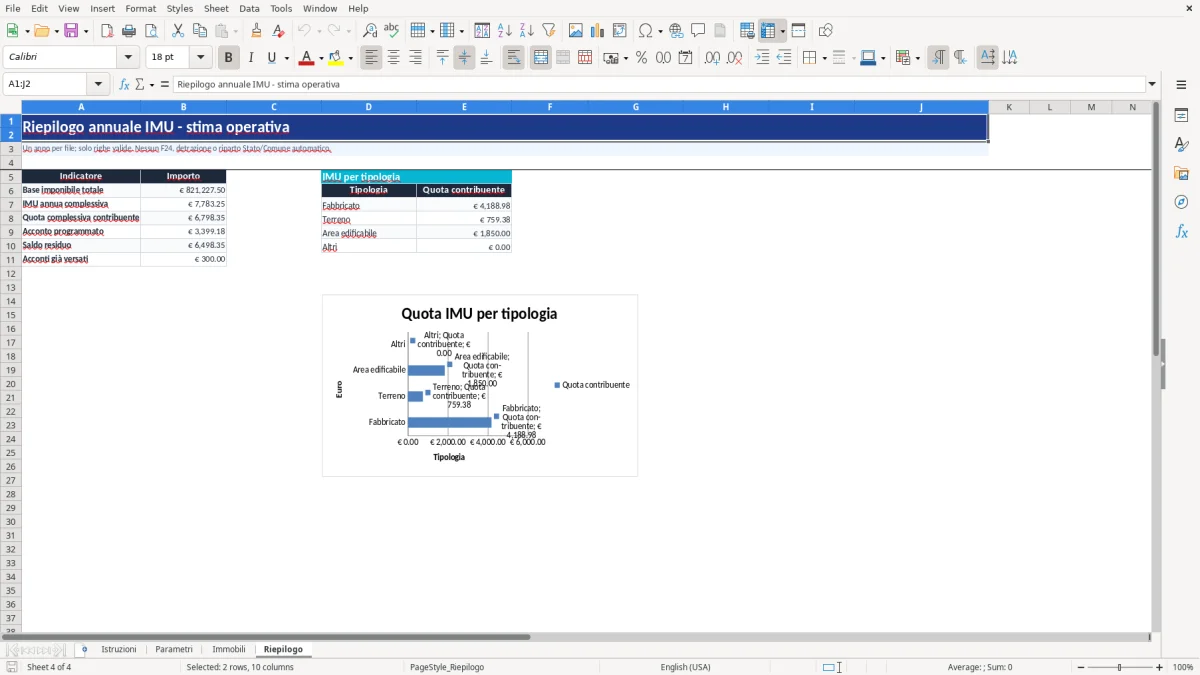Image resolution: width=1200 pixels, height=675 pixels.
Task: Toggle Center Horizontally alignment
Action: click(x=394, y=58)
